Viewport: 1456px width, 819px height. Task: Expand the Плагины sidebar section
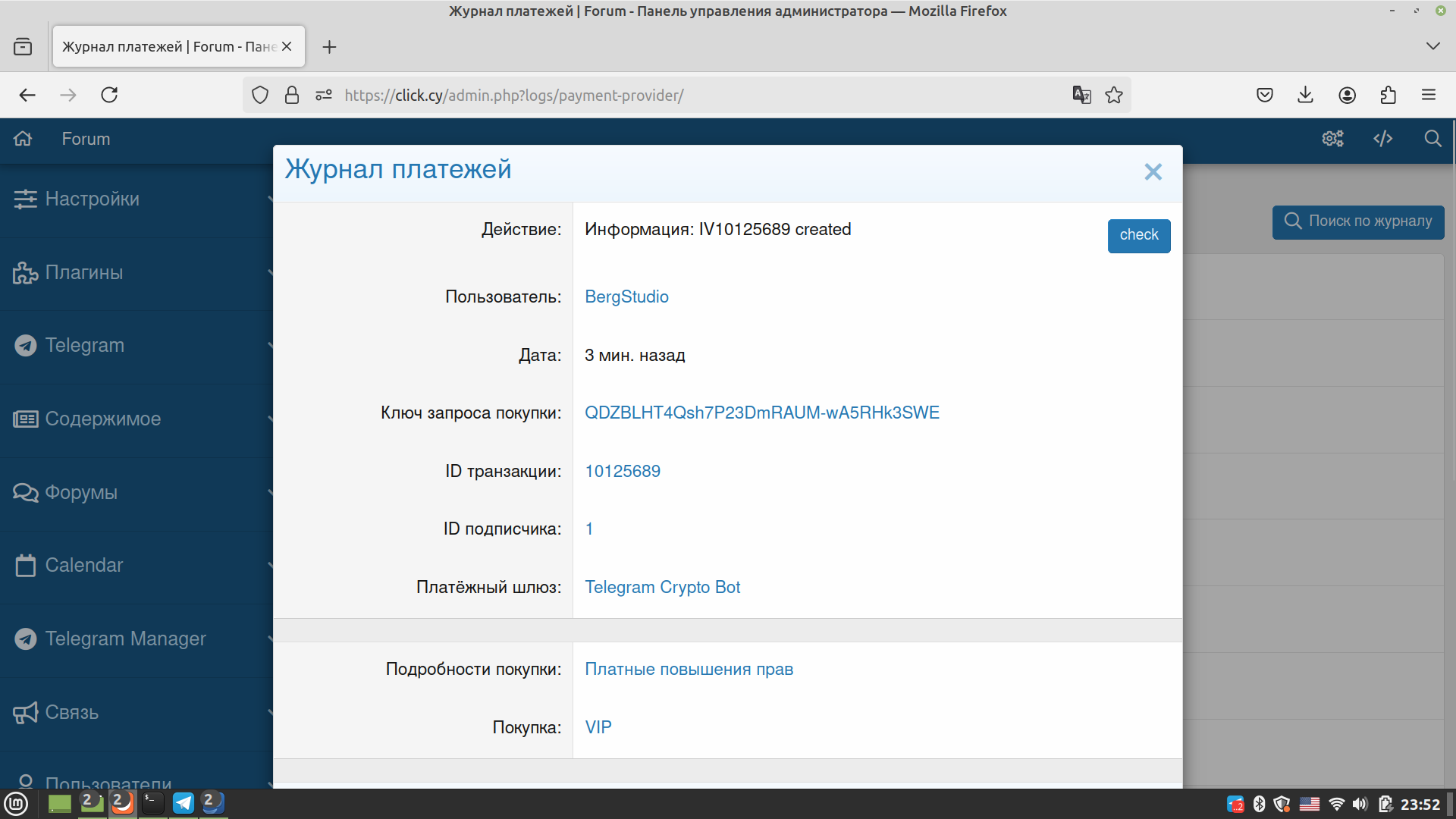click(x=83, y=272)
